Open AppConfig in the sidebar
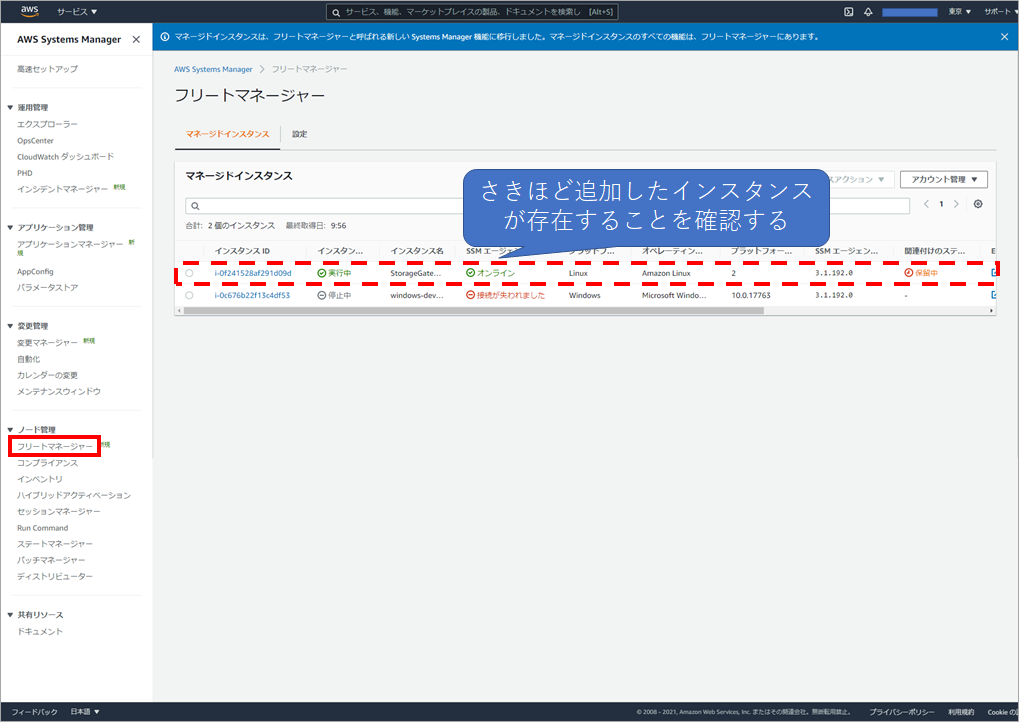Screen dimensions: 1019x722 (35, 272)
